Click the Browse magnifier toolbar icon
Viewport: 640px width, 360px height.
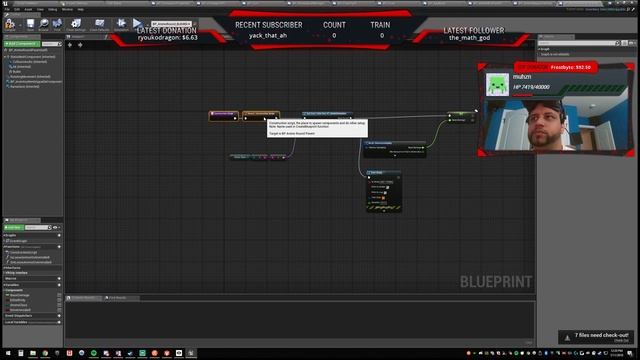point(44,24)
